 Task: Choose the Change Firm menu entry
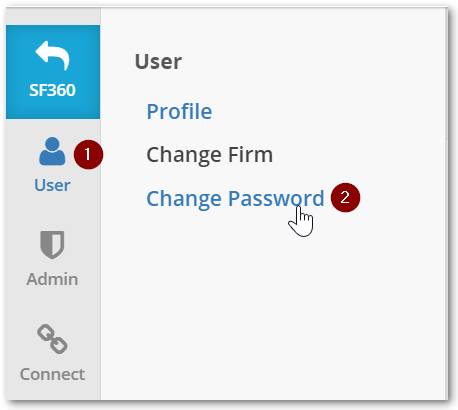[x=210, y=155]
